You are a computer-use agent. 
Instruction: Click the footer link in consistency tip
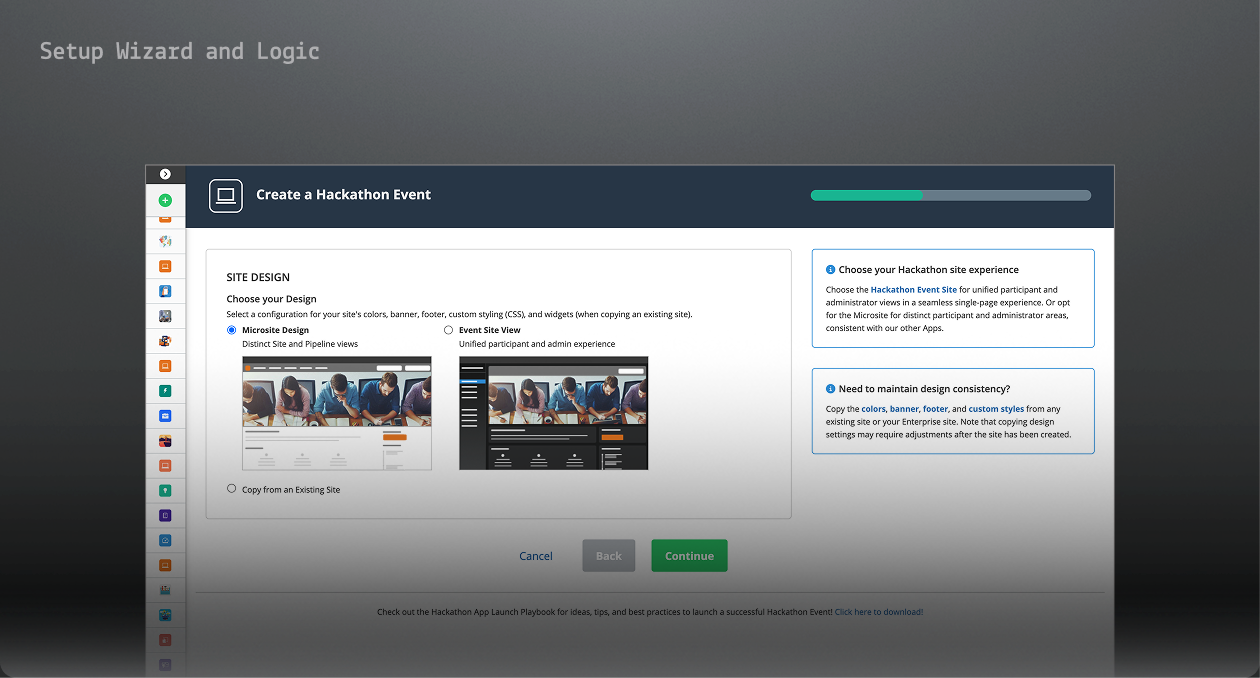click(935, 409)
